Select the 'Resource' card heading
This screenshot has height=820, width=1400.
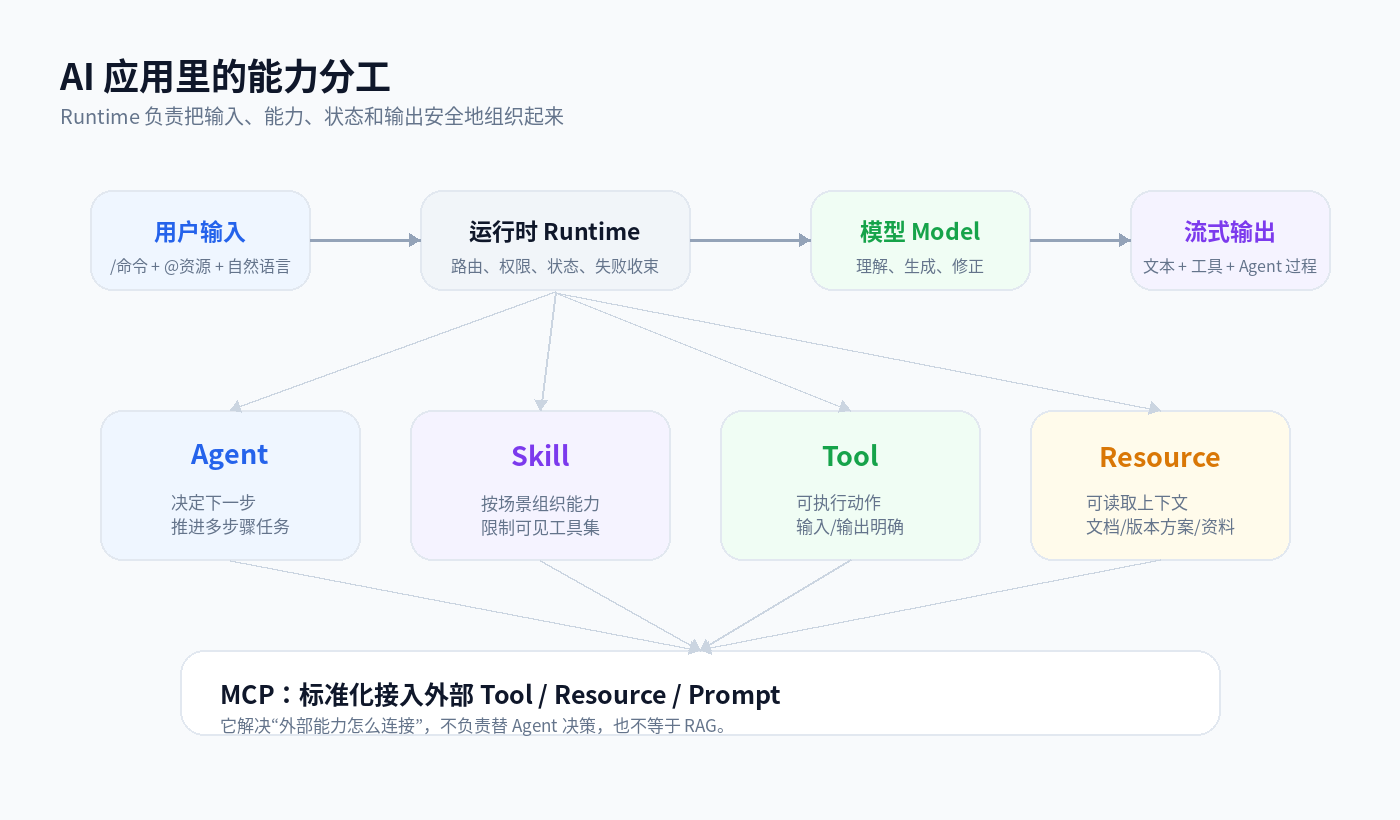click(x=1160, y=457)
